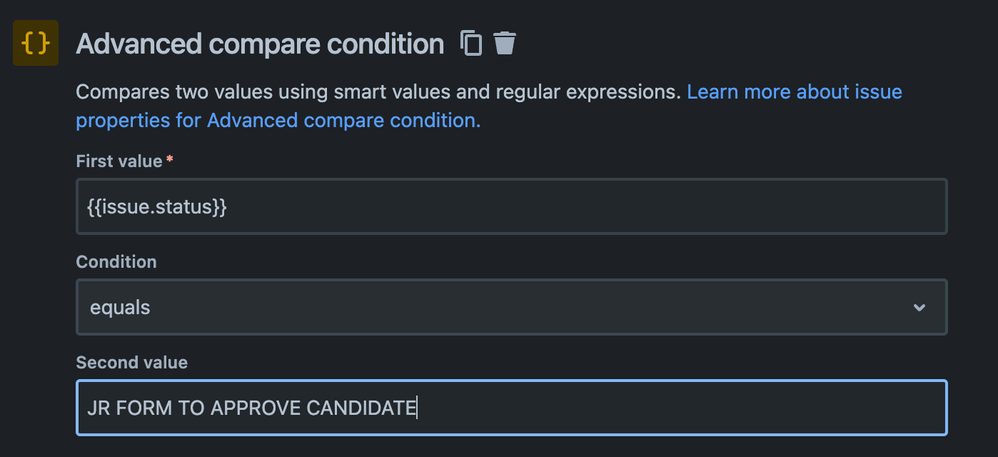Duplicate the condition with the copy icon
Viewport: 998px width, 457px height.
click(472, 43)
